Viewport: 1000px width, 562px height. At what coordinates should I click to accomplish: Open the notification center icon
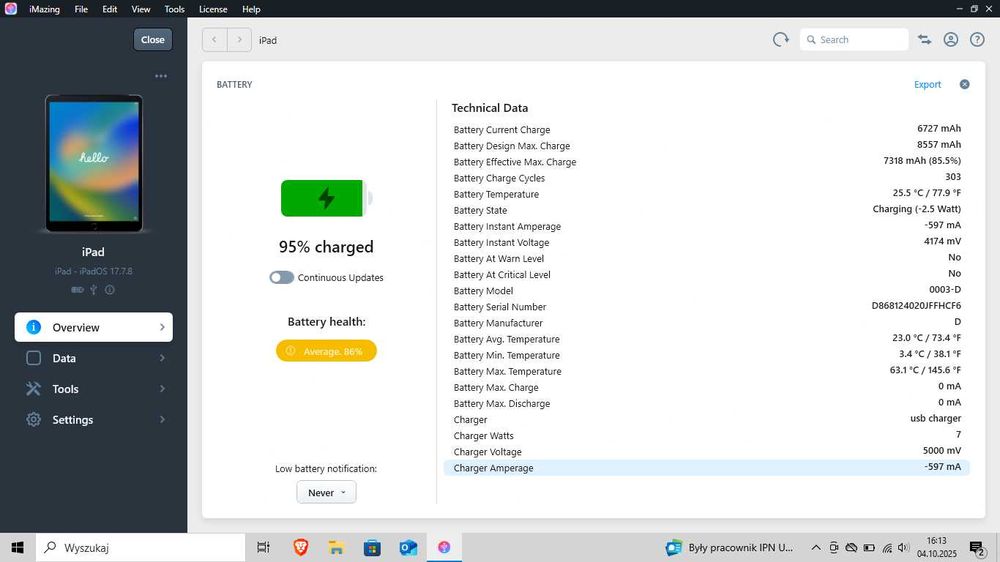tap(977, 548)
